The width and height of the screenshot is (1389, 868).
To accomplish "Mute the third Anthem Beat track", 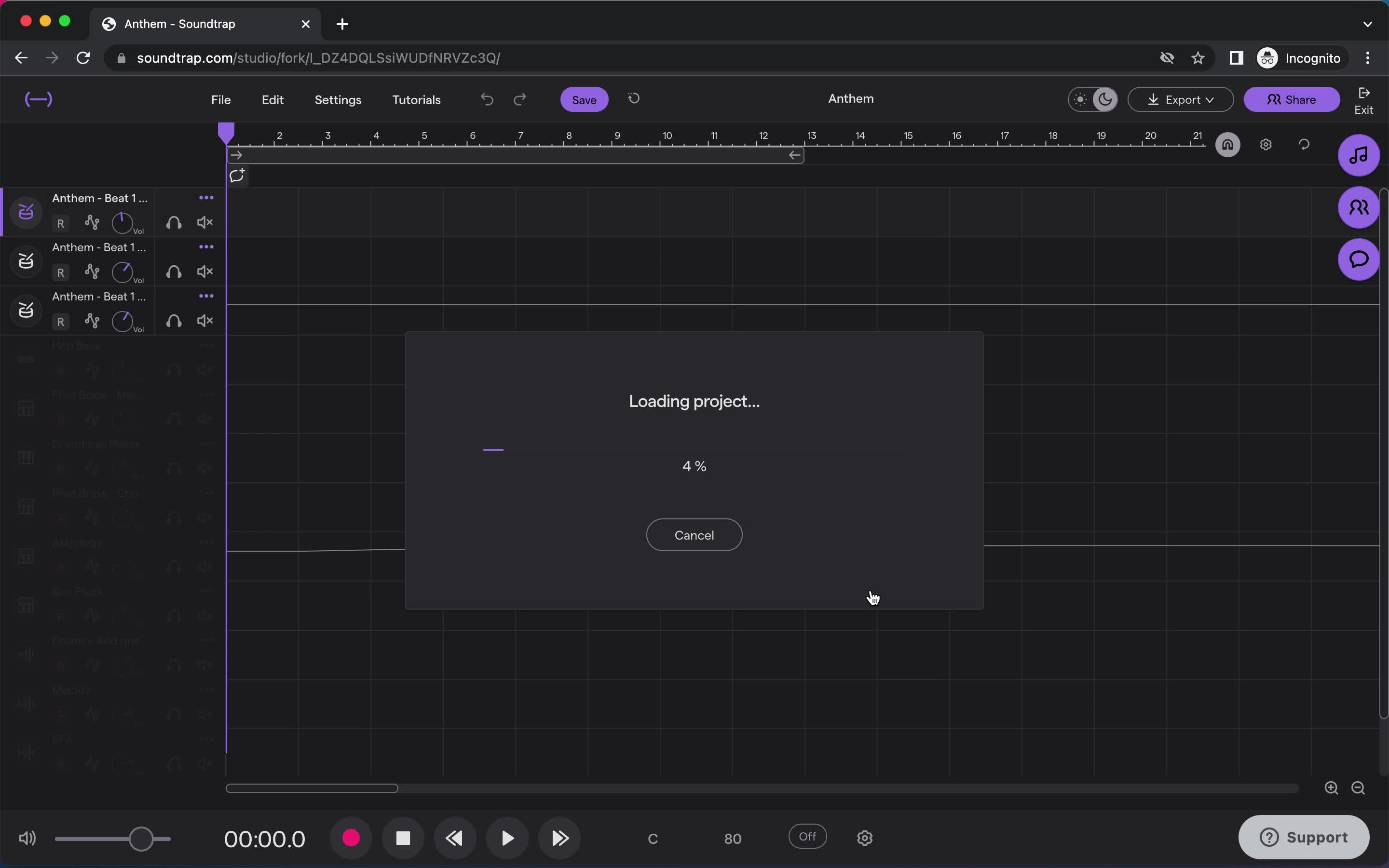I will point(205,321).
